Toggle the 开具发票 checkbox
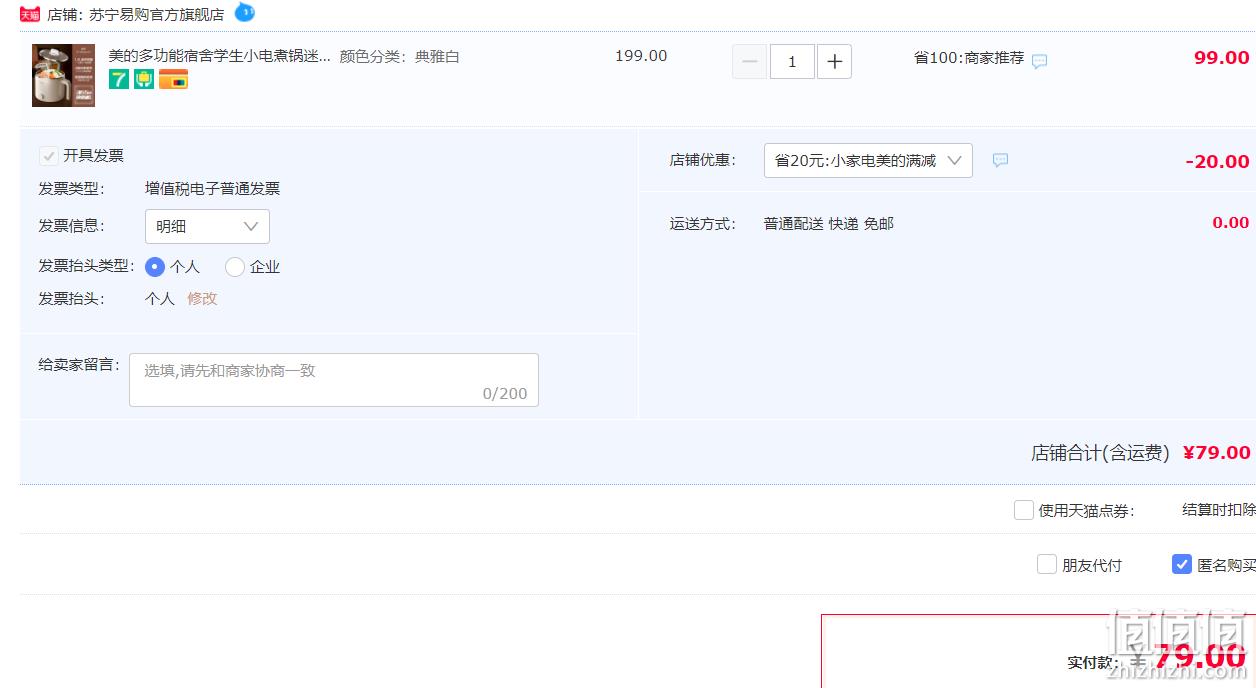1256x688 pixels. (x=48, y=156)
